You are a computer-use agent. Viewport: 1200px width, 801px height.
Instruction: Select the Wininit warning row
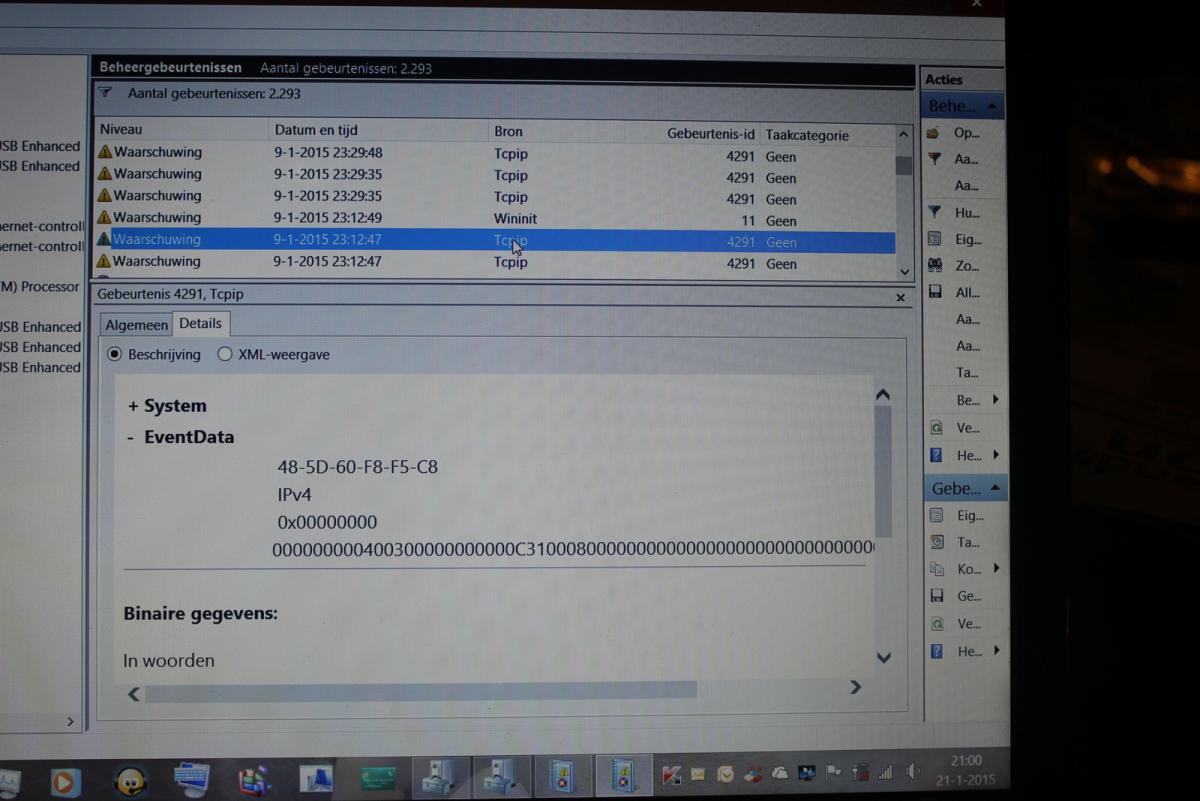coord(495,219)
